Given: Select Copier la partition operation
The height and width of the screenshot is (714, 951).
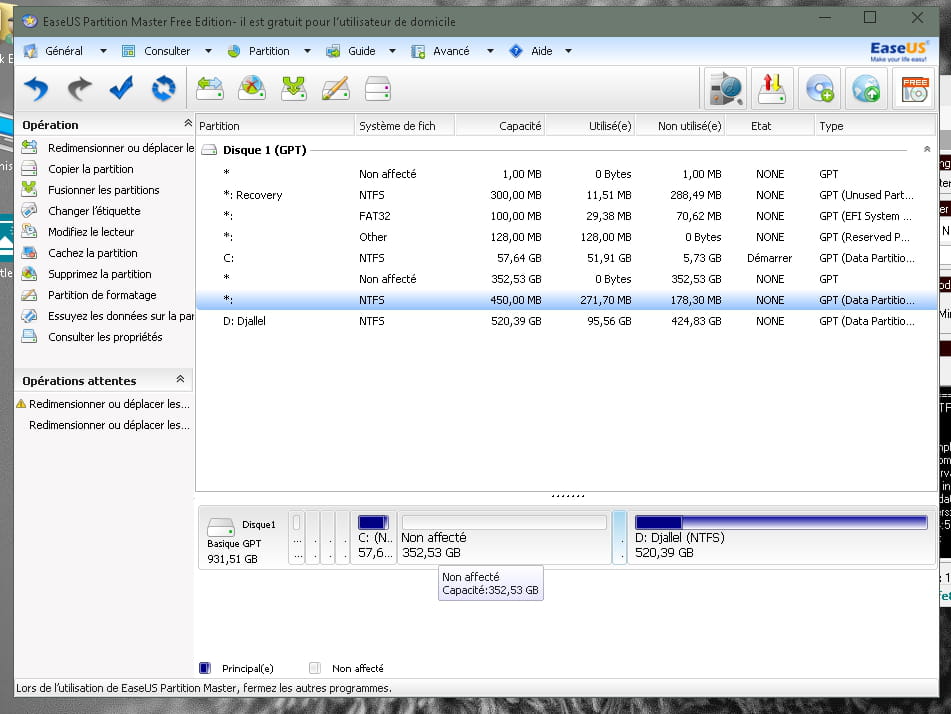Looking at the screenshot, I should pyautogui.click(x=91, y=169).
